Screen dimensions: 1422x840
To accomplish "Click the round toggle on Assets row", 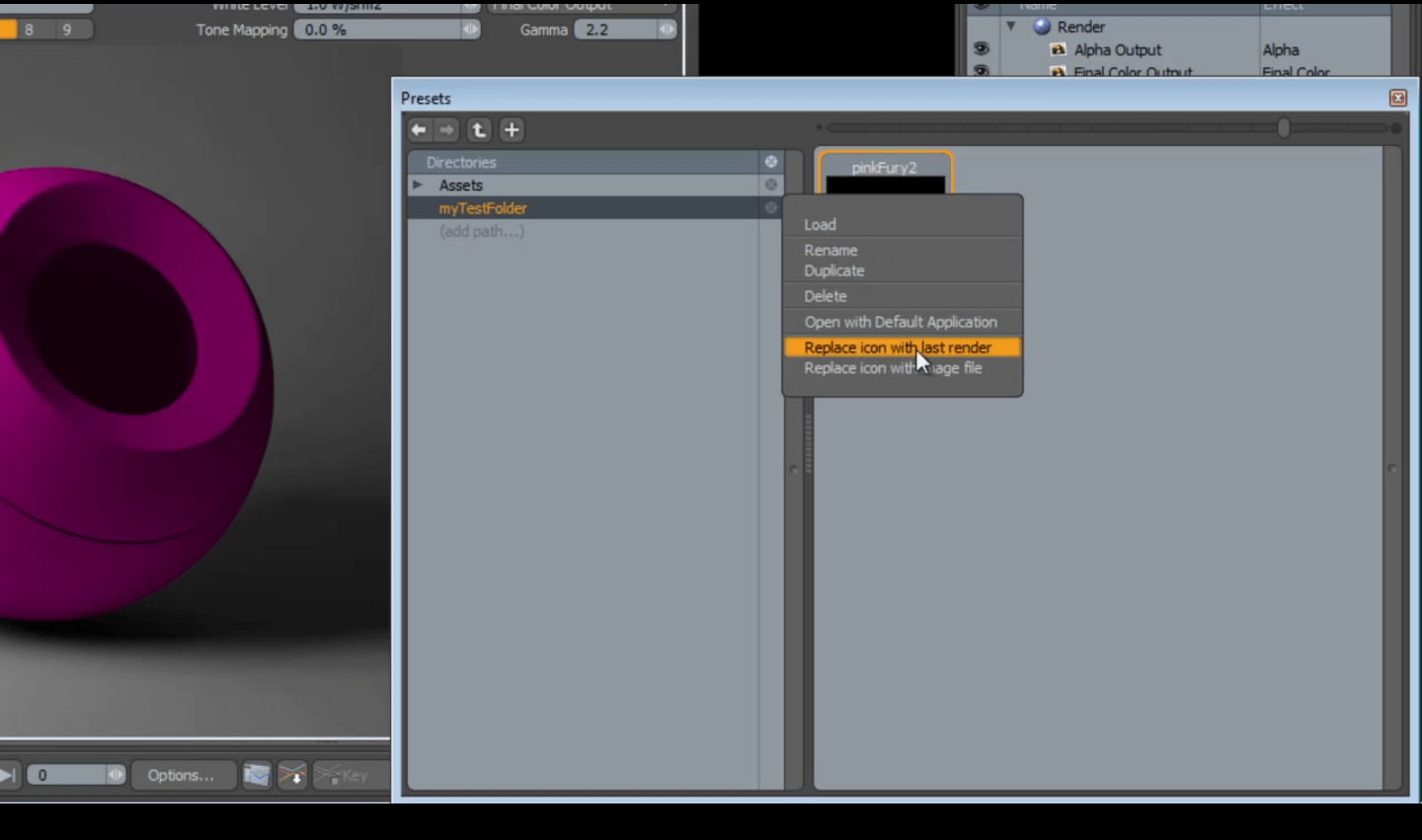I will pyautogui.click(x=771, y=185).
